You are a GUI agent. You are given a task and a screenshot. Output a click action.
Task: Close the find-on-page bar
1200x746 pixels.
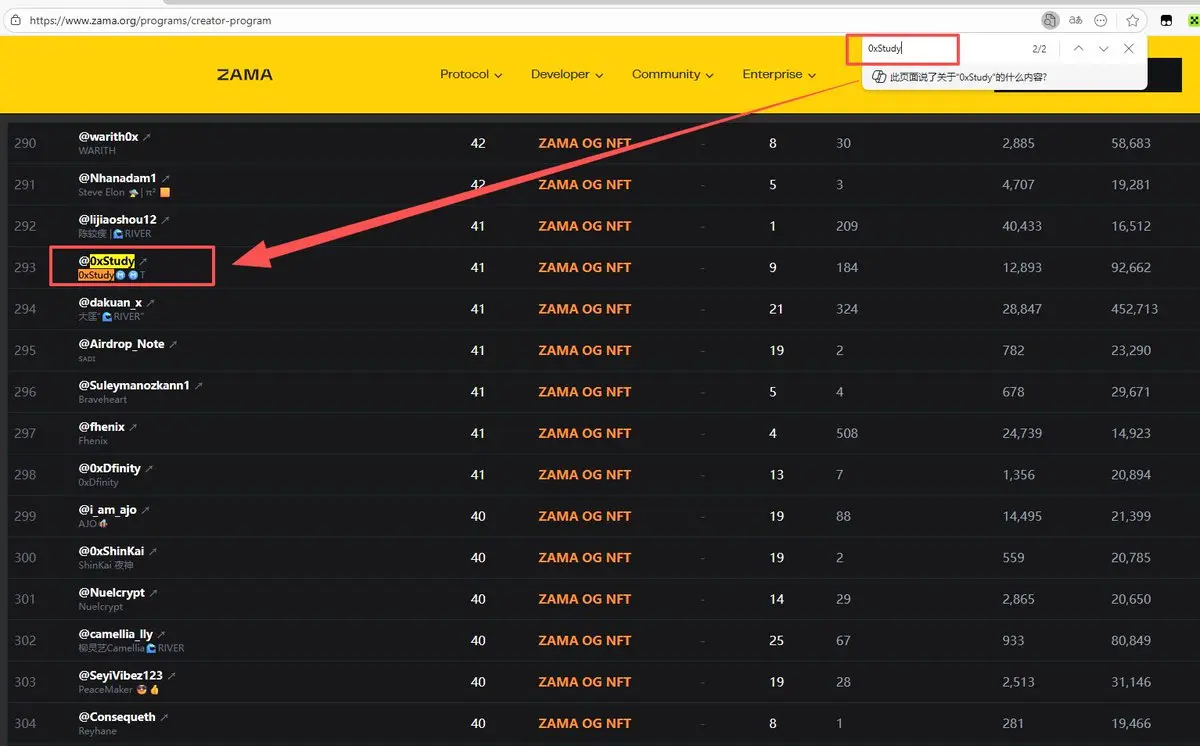1129,48
